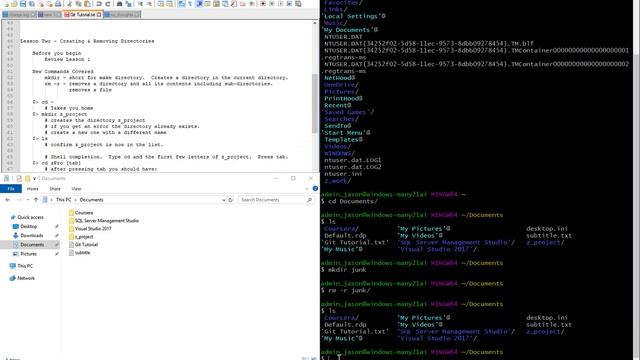Click the Search Documents field
Screen dimensions: 640x360
[x=276, y=200]
